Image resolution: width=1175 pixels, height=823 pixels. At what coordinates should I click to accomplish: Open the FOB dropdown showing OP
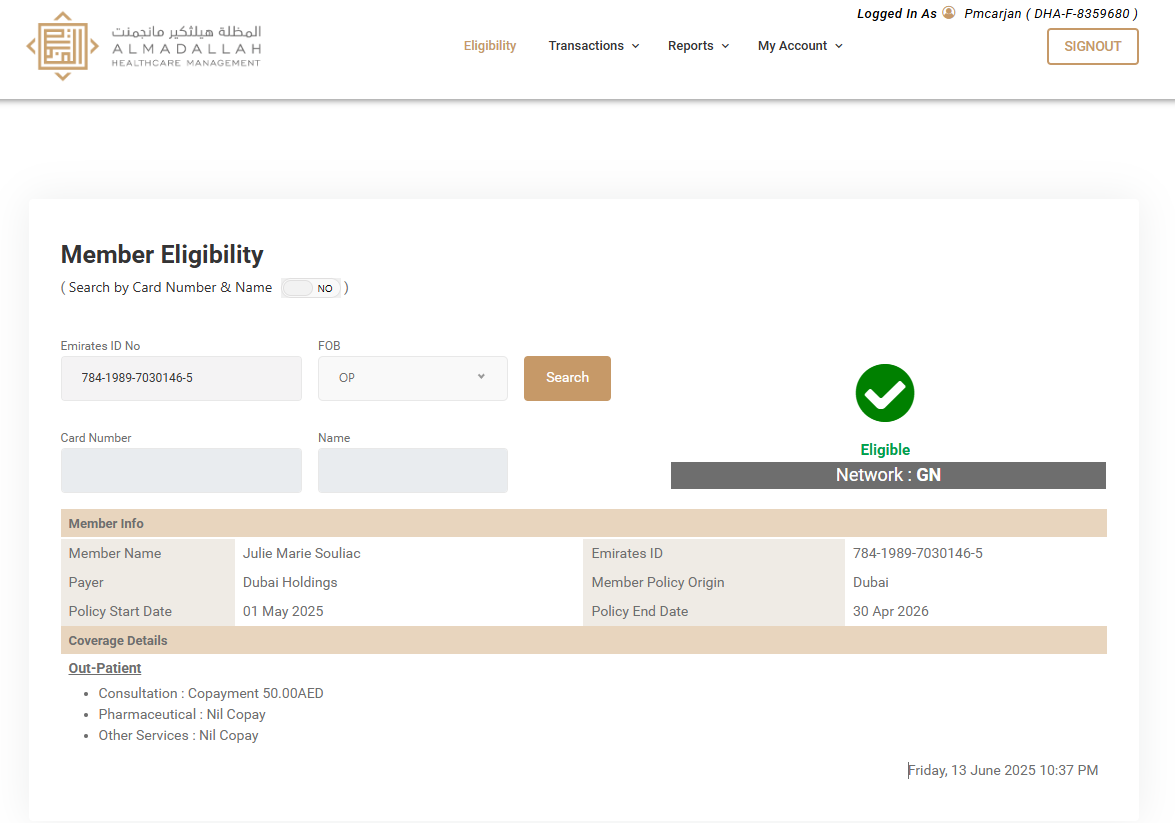click(x=412, y=378)
